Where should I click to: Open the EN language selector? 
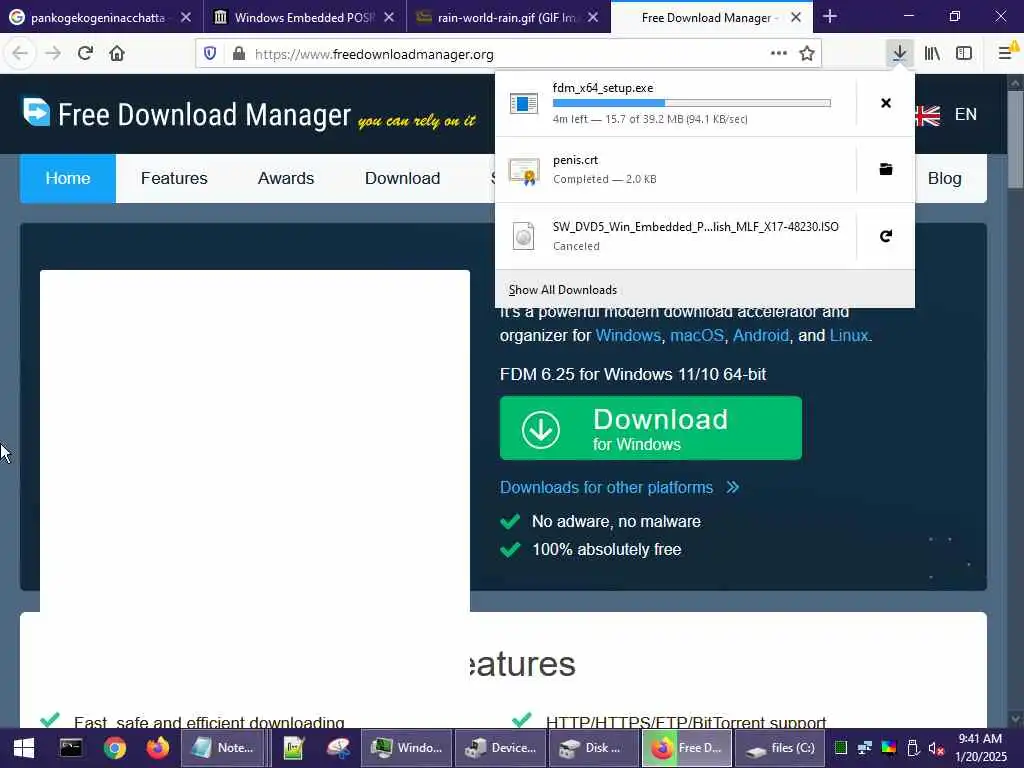[x=966, y=114]
